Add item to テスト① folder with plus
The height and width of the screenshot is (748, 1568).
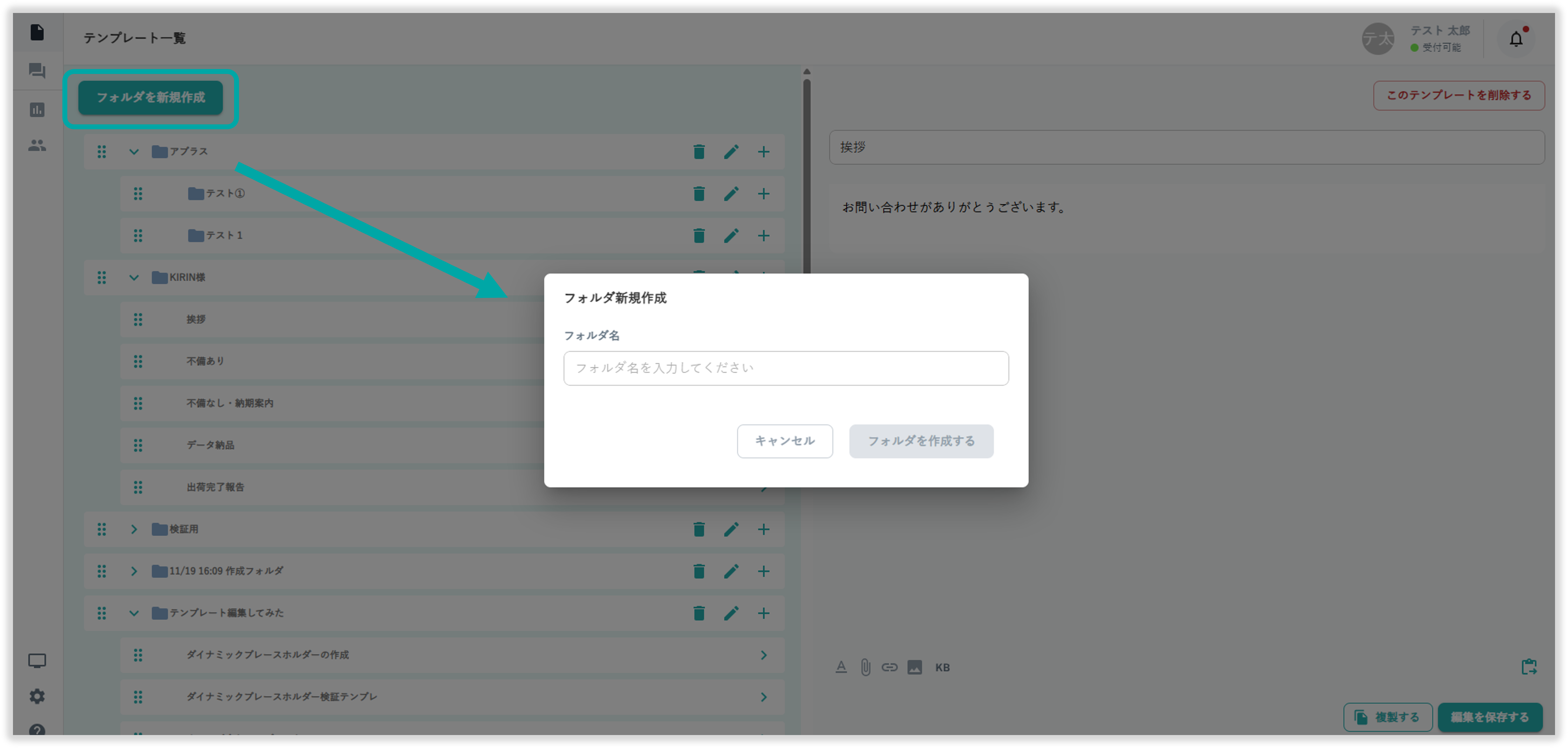(763, 193)
